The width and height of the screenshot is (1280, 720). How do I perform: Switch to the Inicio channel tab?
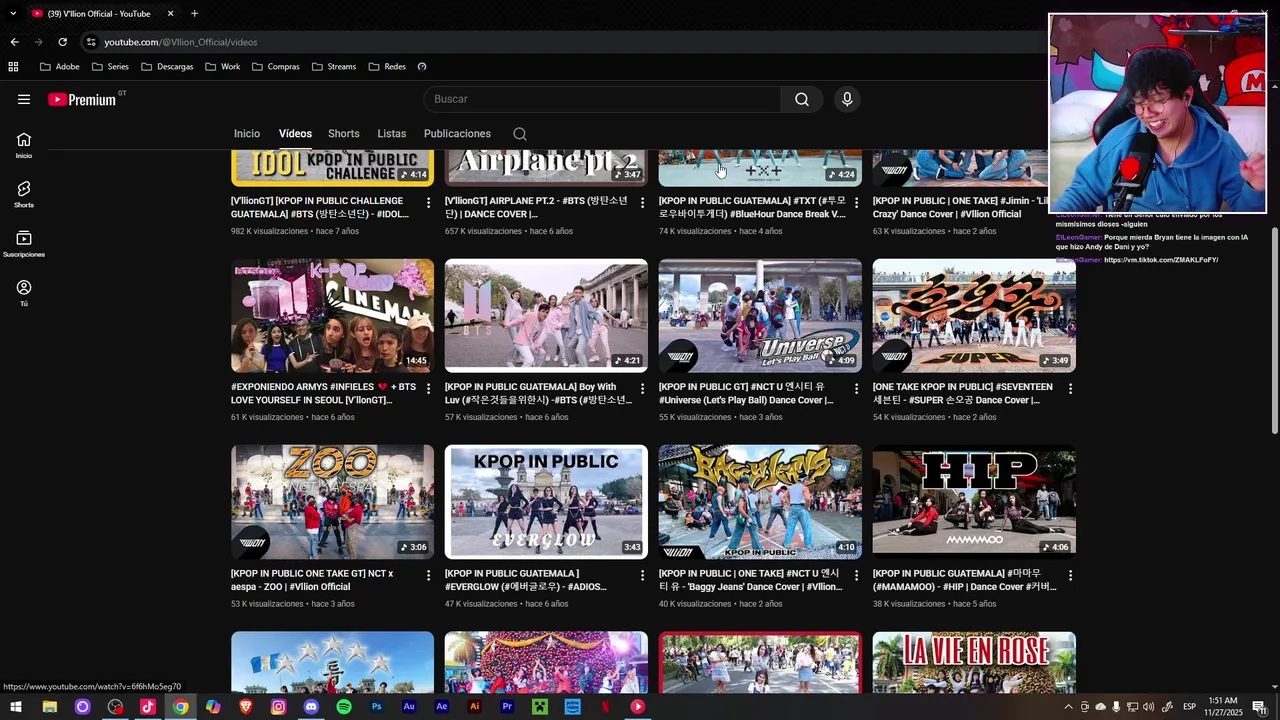[x=247, y=134]
